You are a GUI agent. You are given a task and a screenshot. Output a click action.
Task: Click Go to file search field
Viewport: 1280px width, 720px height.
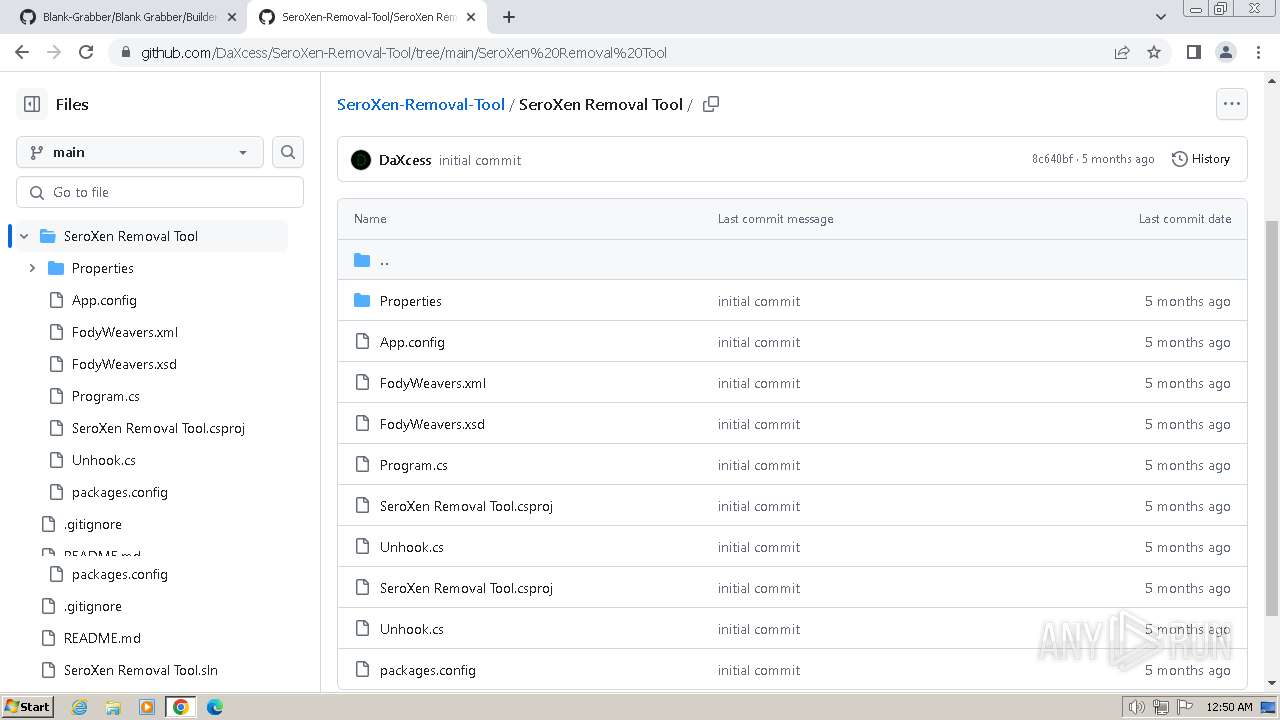click(160, 192)
